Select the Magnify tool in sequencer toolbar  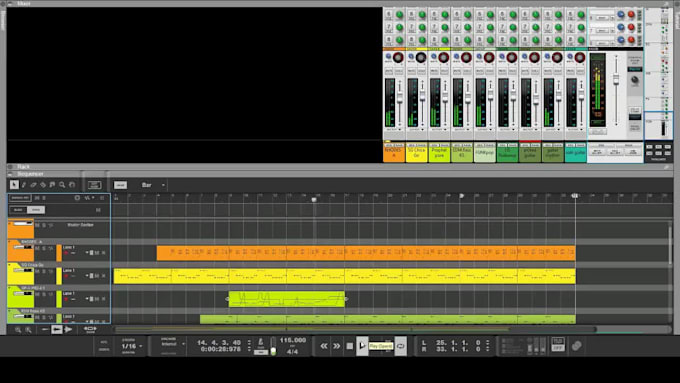coord(62,185)
